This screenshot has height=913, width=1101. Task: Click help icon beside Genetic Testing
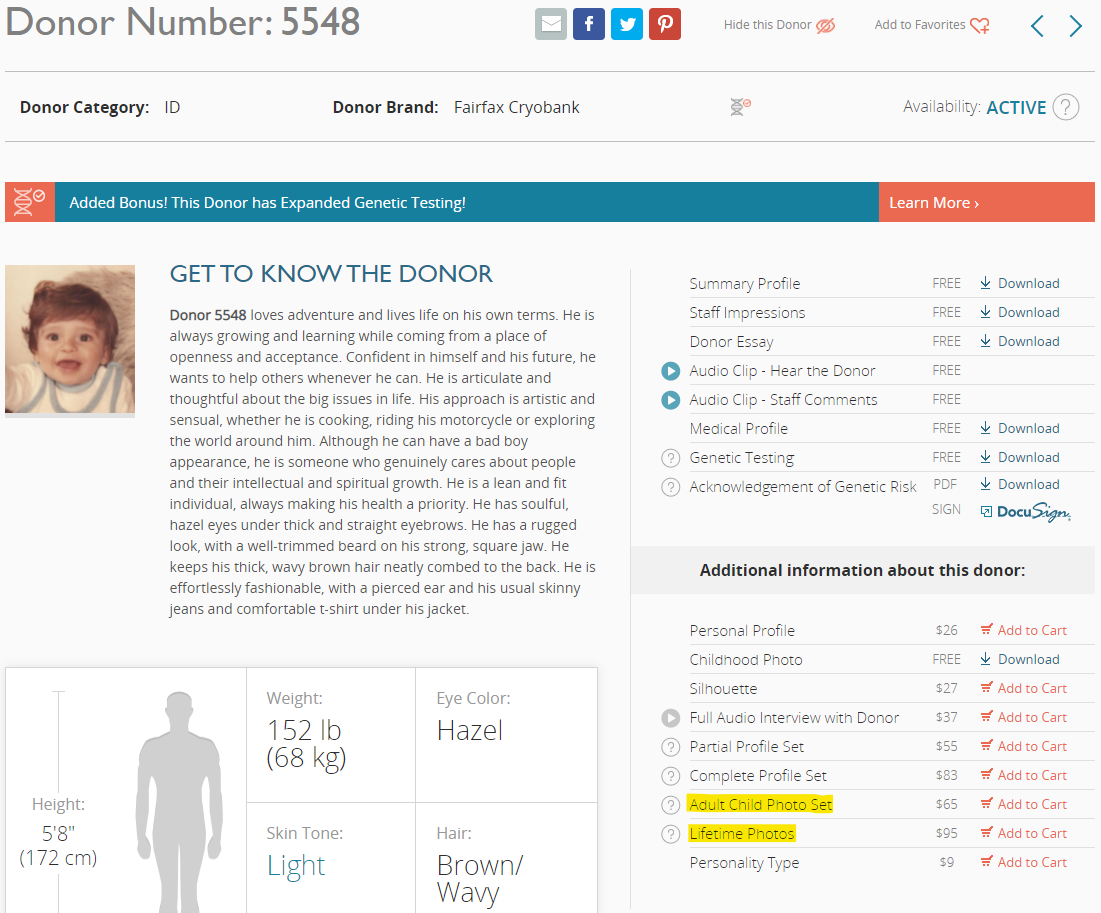(670, 458)
